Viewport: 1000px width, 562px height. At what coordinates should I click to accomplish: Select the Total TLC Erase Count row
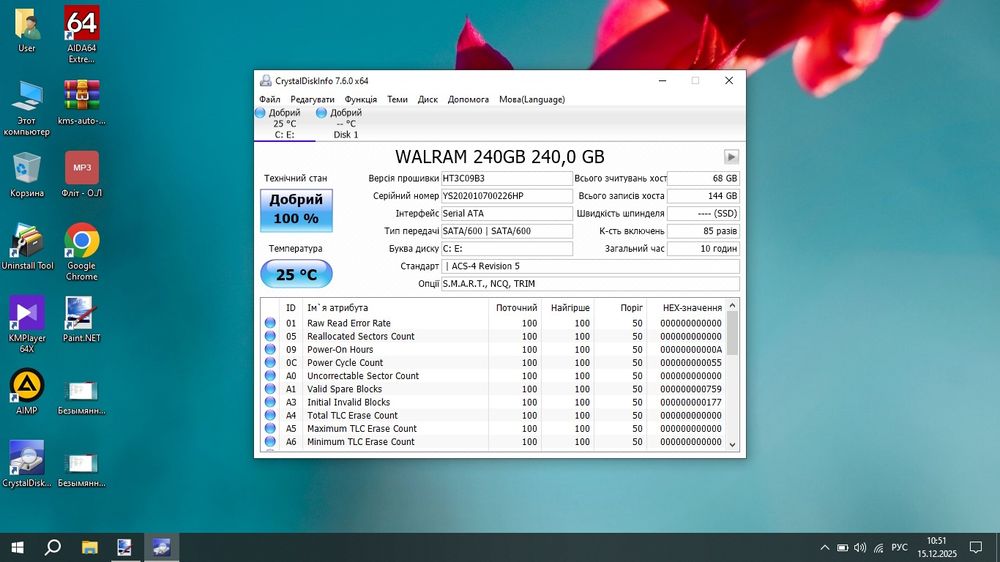pos(493,415)
